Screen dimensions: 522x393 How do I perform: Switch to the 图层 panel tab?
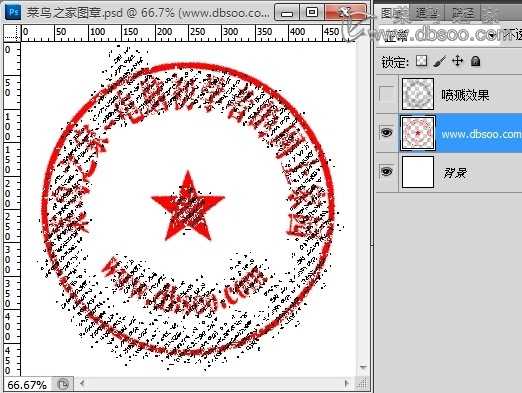point(392,13)
